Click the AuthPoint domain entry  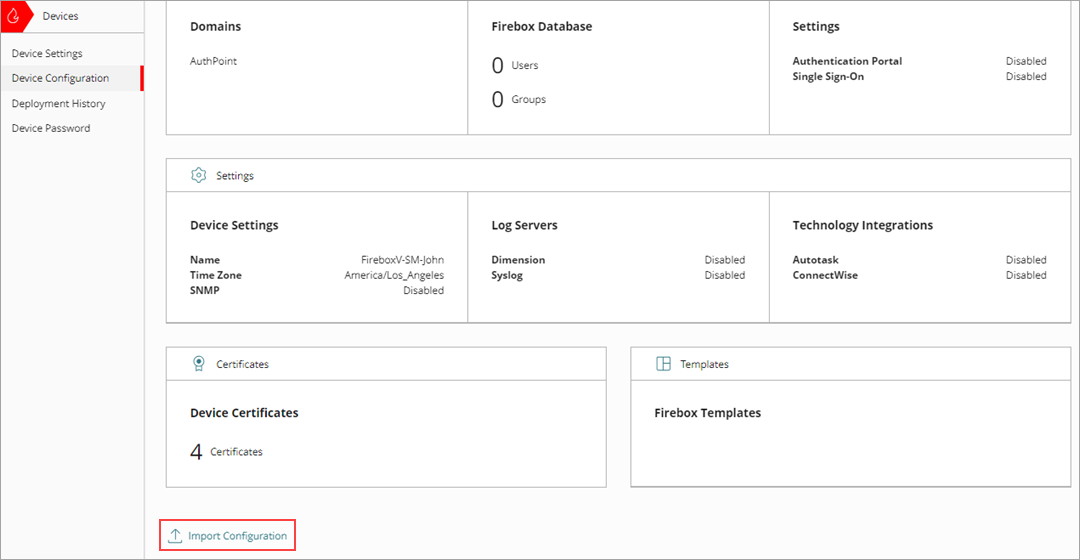[x=213, y=61]
